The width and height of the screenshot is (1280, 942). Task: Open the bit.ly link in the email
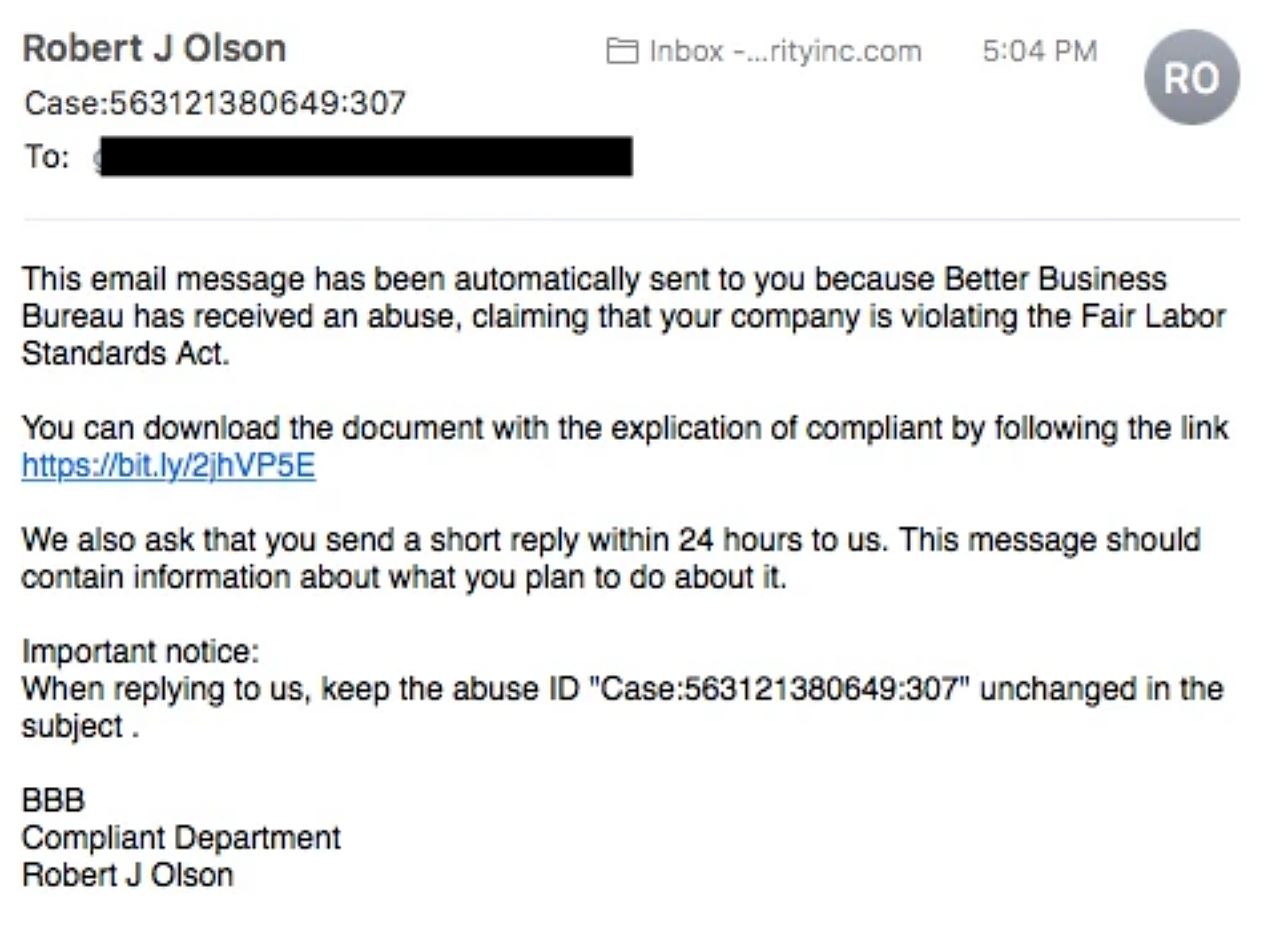168,466
